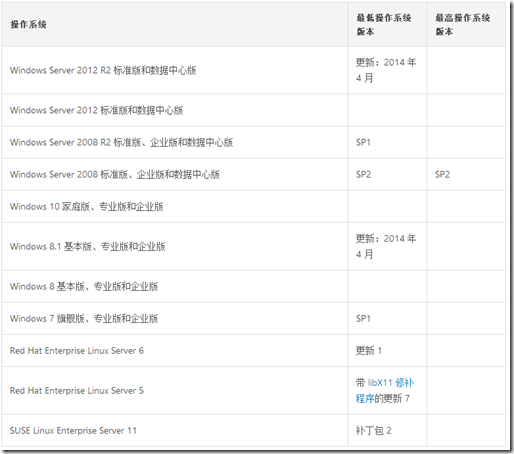
Task: Click Windows Server 2008 标准版、企业版和数据中心版 text
Action: 115,174
